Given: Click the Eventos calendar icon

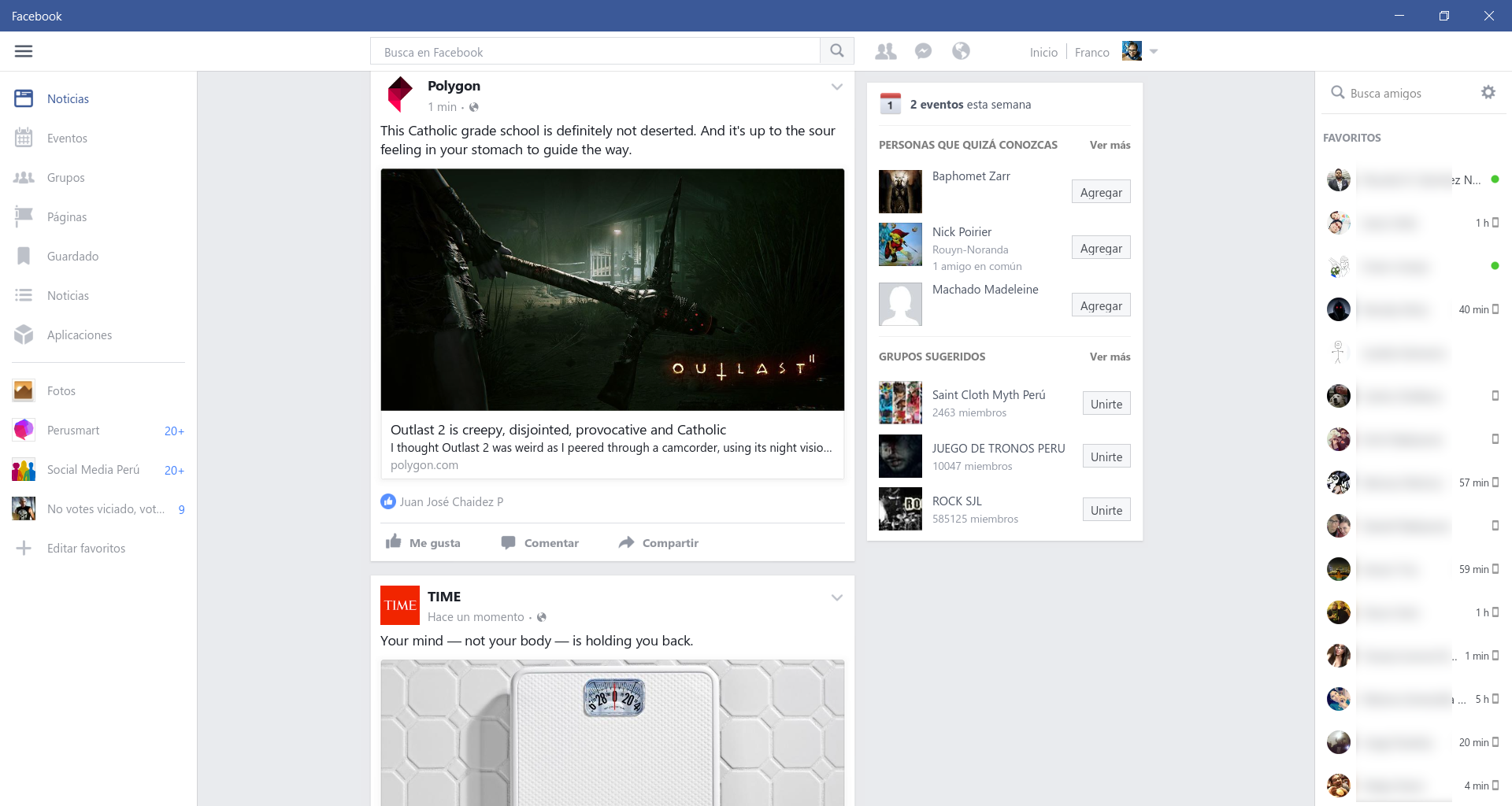Looking at the screenshot, I should pyautogui.click(x=24, y=138).
